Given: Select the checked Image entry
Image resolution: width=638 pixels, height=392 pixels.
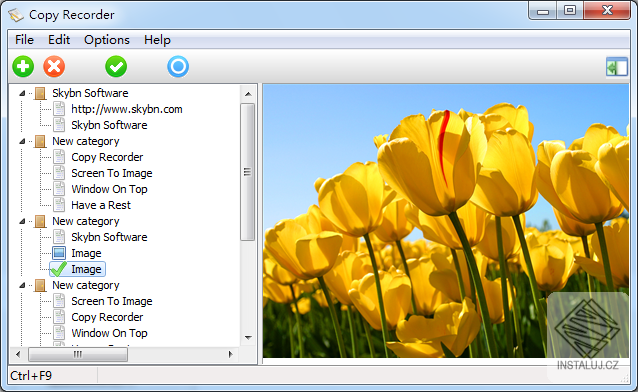Looking at the screenshot, I should 86,269.
